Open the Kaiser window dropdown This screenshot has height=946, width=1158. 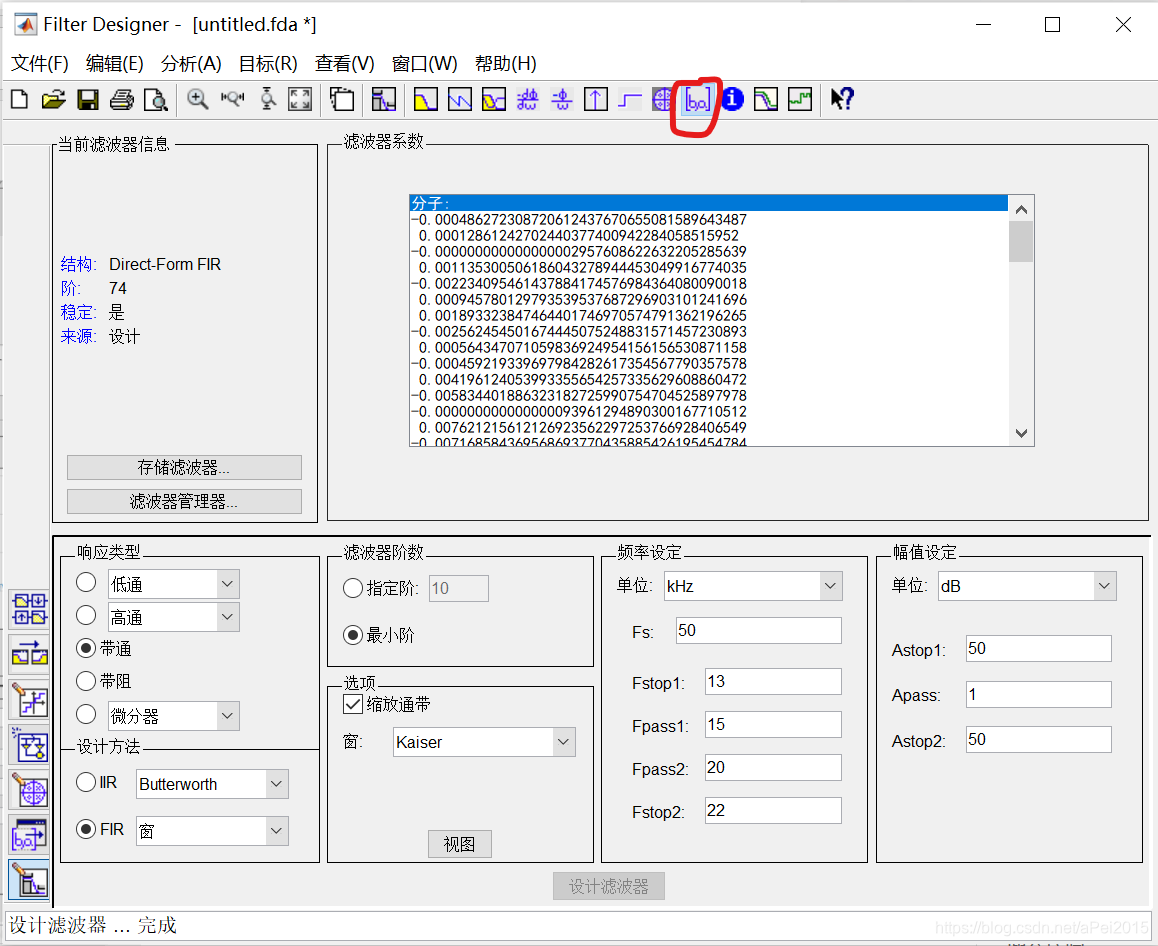[563, 742]
